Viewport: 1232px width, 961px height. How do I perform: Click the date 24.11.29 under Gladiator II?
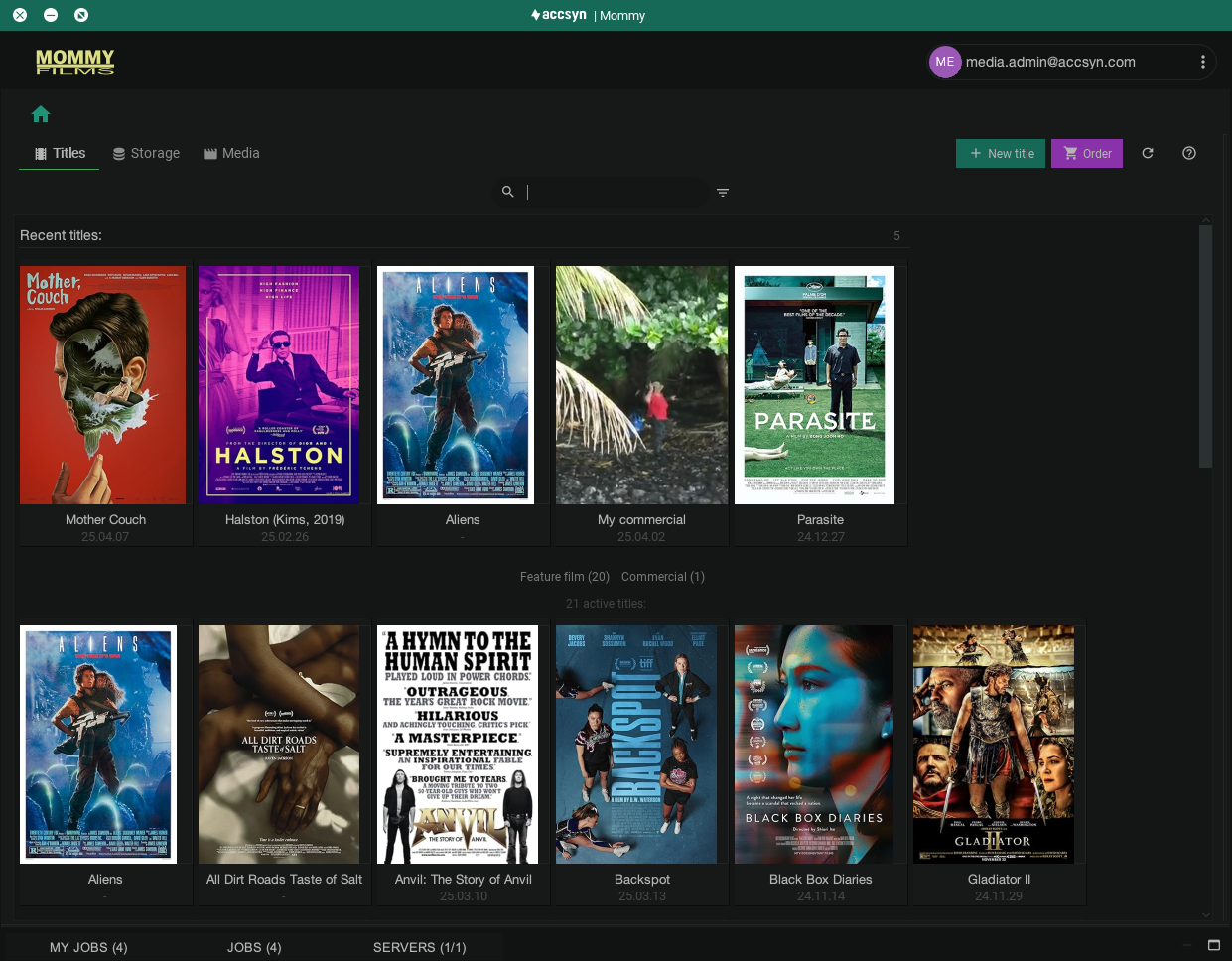pos(999,896)
